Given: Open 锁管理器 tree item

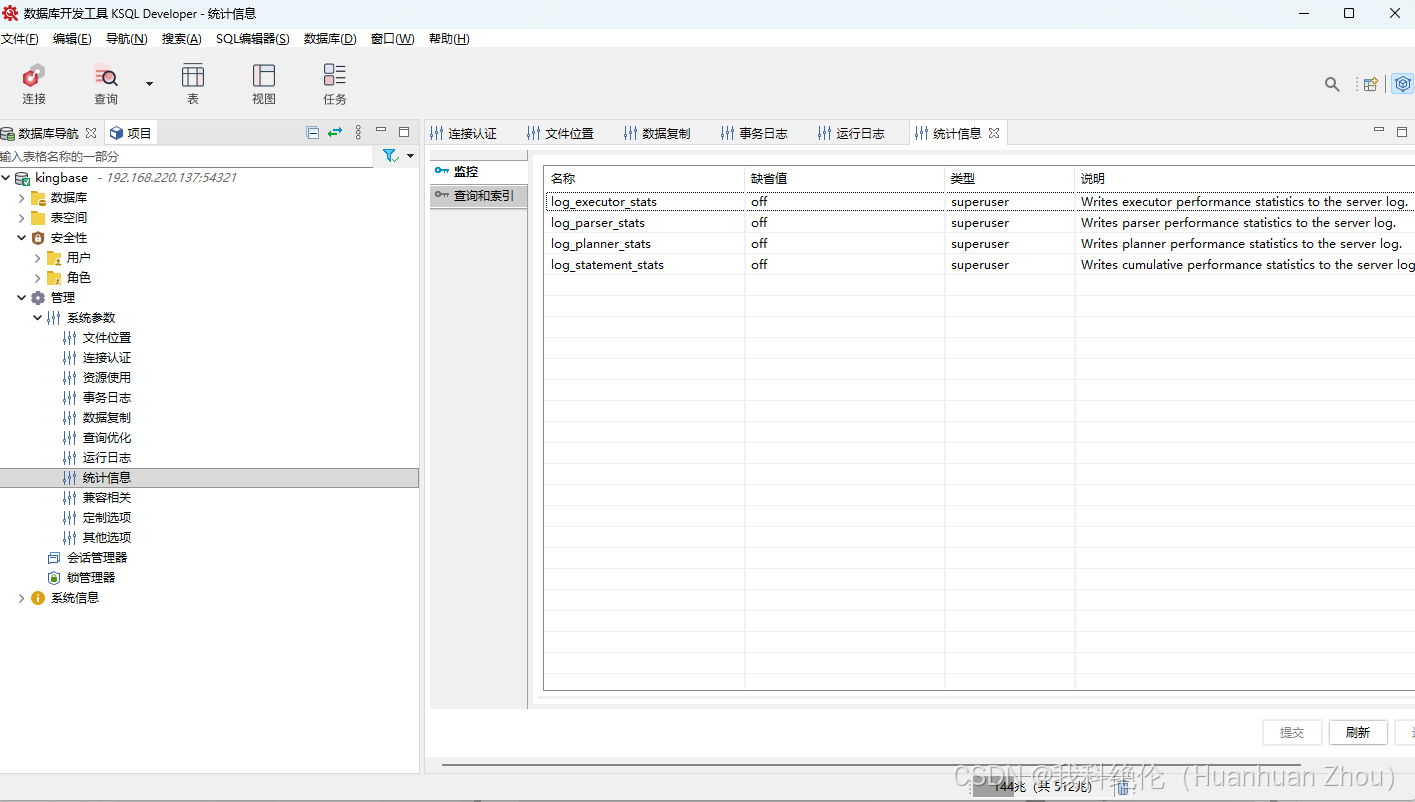Looking at the screenshot, I should click(x=91, y=578).
